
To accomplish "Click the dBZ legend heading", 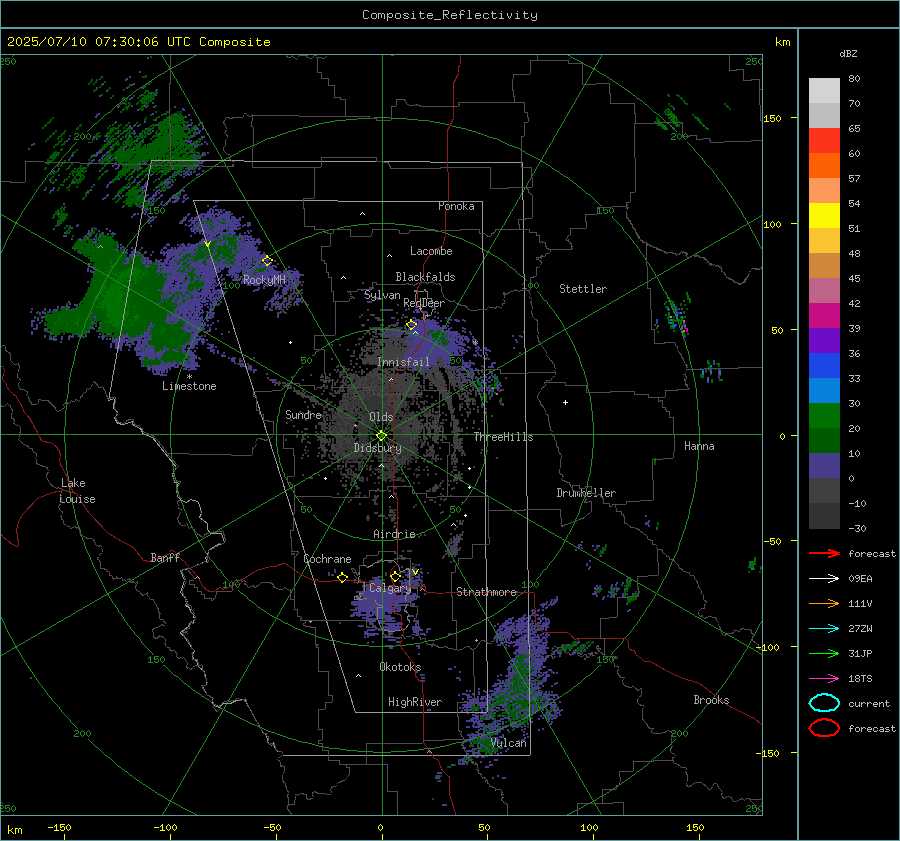I will click(x=848, y=53).
